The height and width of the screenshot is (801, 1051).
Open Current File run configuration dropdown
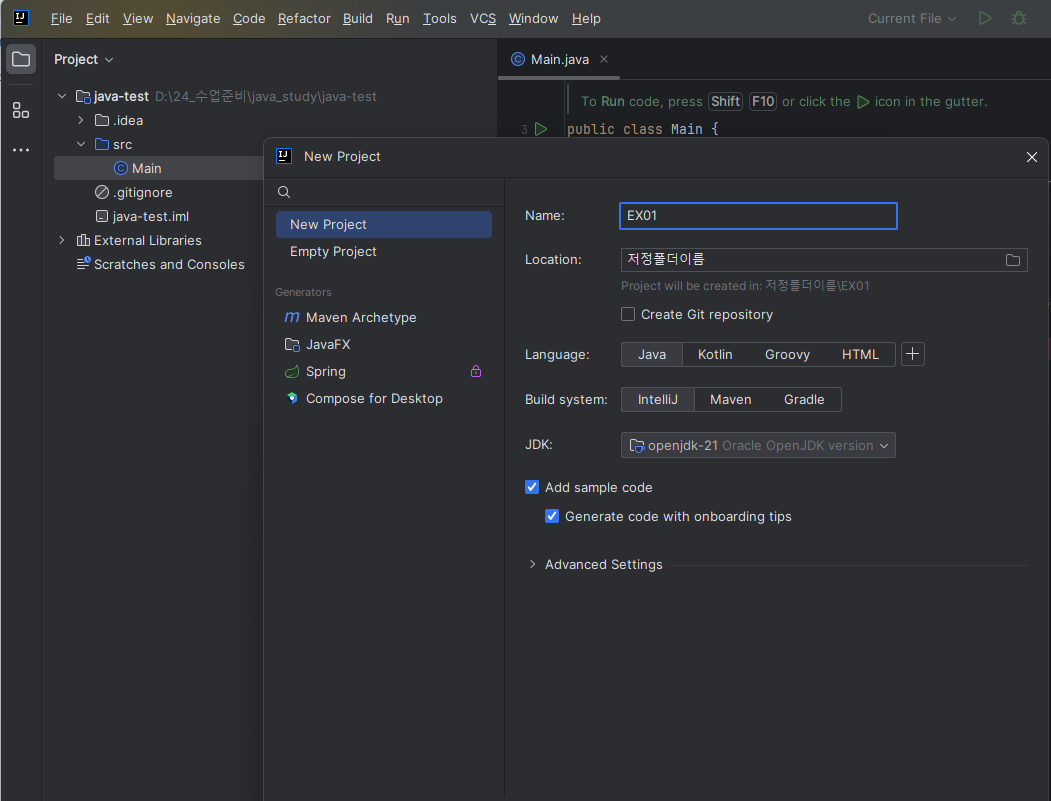[912, 19]
